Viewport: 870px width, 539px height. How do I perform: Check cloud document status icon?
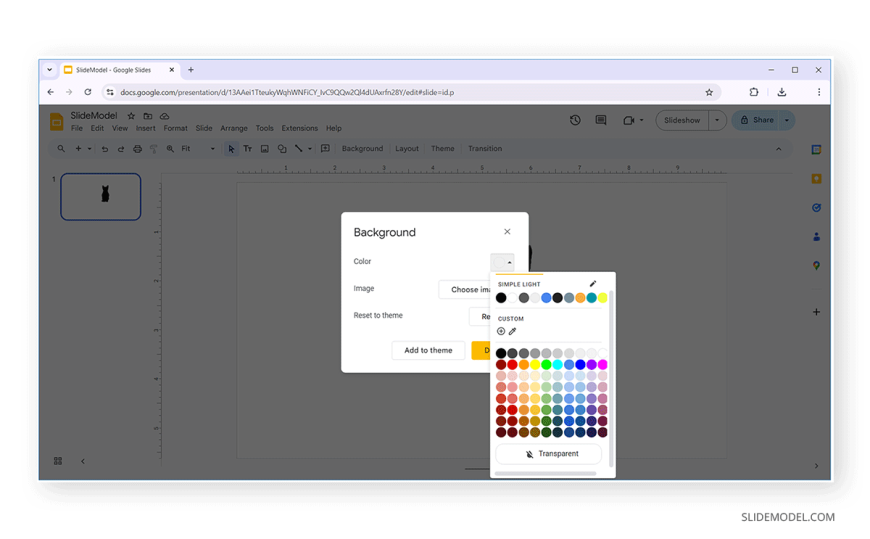click(165, 116)
